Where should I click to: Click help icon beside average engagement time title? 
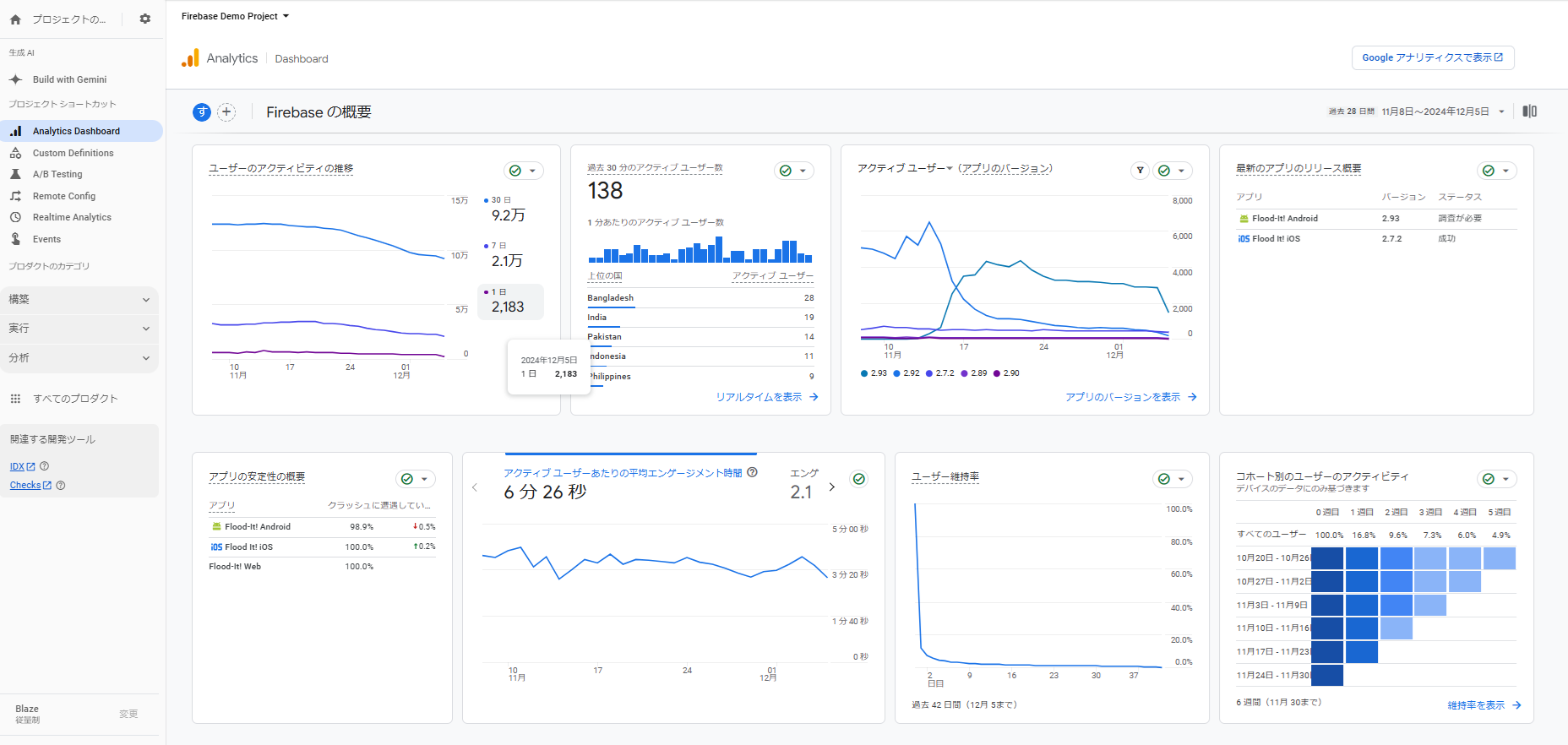[753, 473]
